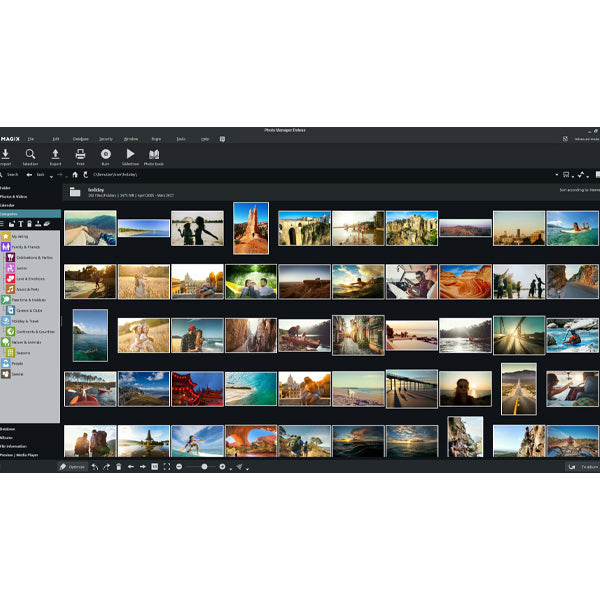Open the sort order dropdown arrow
The height and width of the screenshot is (600, 600).
[x=587, y=176]
